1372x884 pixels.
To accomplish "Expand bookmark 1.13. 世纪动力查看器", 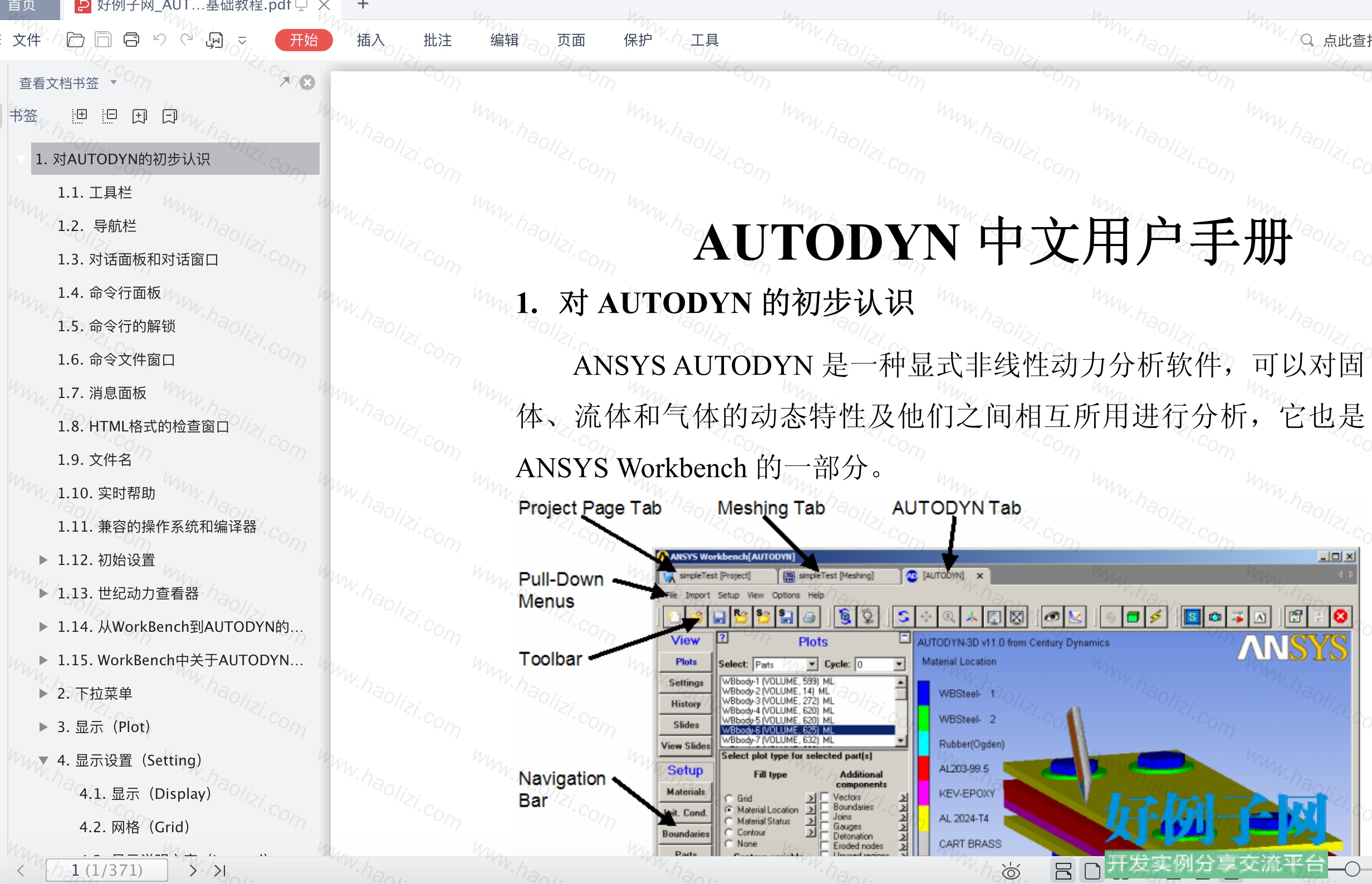I will pyautogui.click(x=43, y=593).
